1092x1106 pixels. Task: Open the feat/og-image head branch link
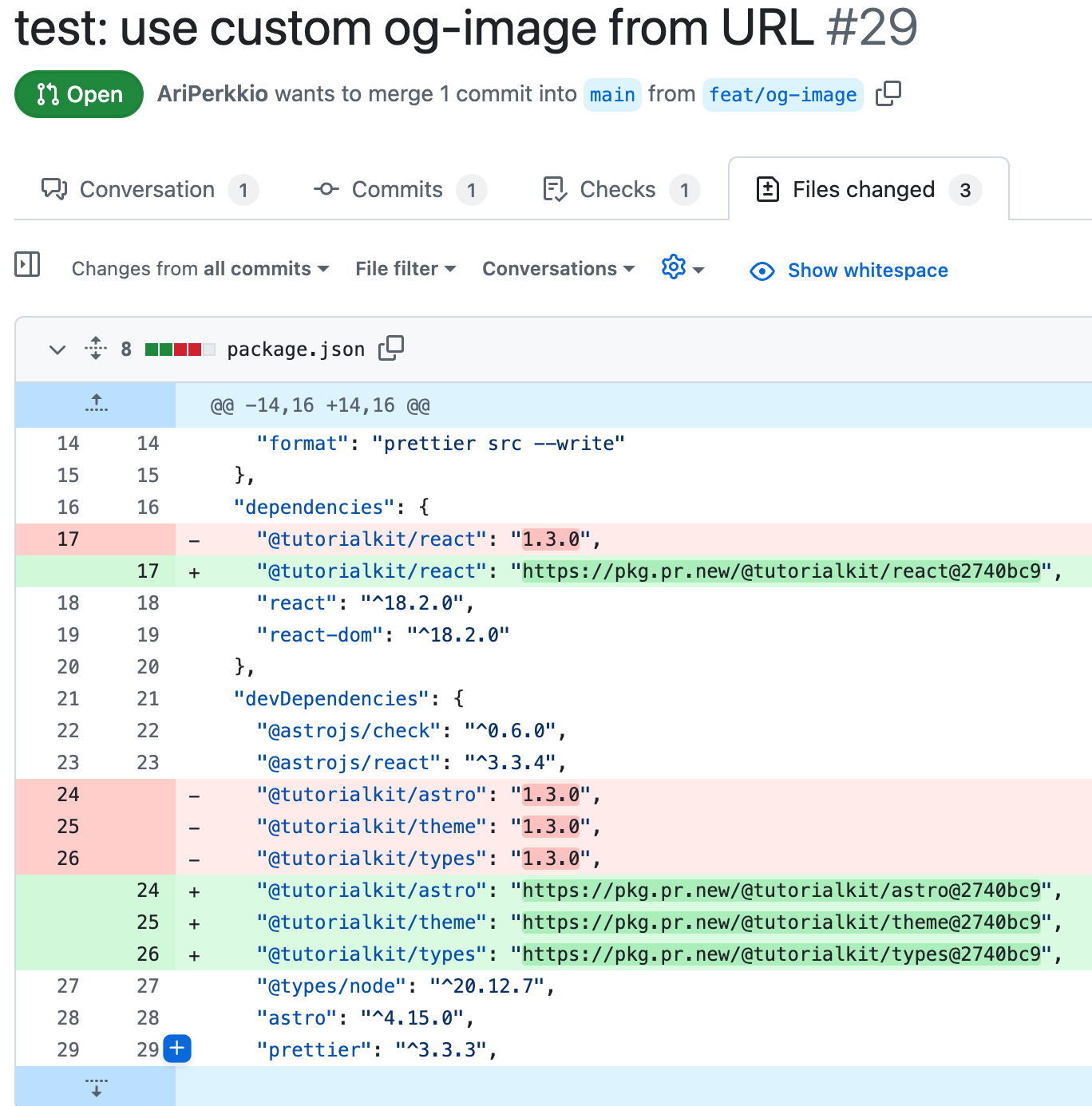click(x=782, y=95)
